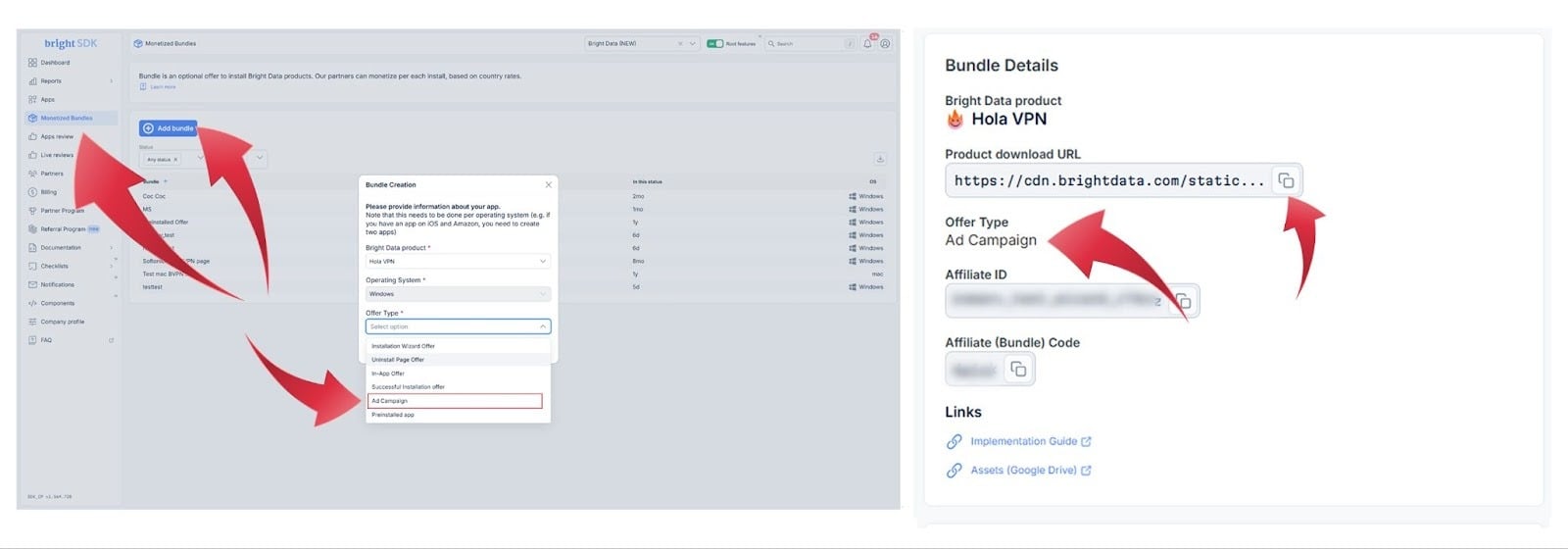
Task: Choose Installation Wizard Offer option
Action: [x=458, y=346]
